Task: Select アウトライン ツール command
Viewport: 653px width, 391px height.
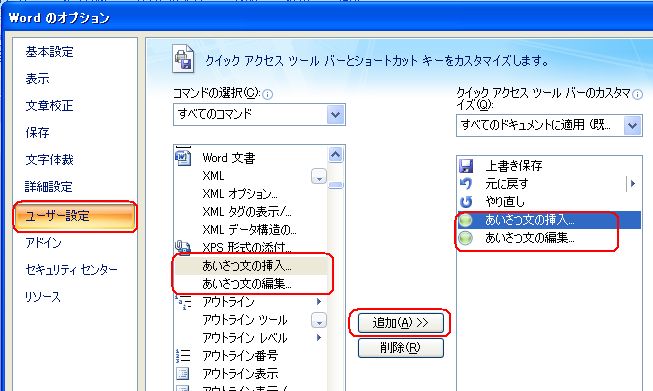Action: pos(244,320)
